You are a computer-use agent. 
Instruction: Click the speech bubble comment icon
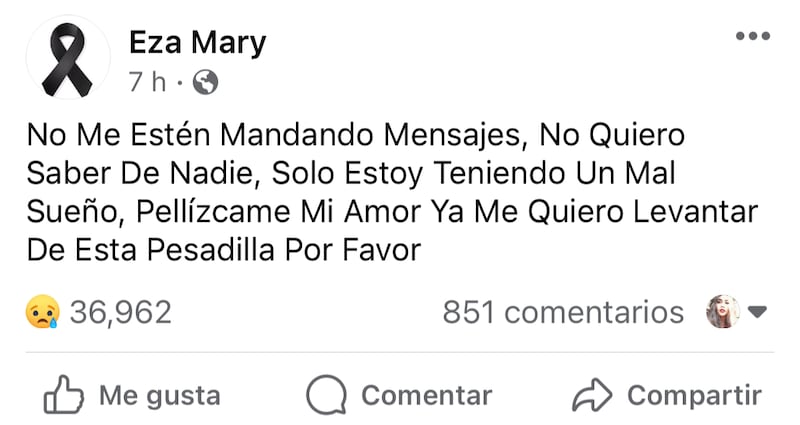tap(325, 395)
